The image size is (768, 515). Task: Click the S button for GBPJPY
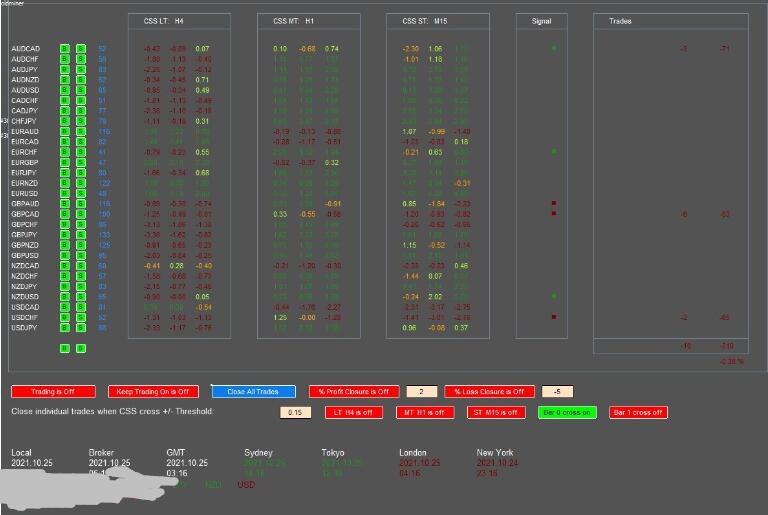click(81, 234)
